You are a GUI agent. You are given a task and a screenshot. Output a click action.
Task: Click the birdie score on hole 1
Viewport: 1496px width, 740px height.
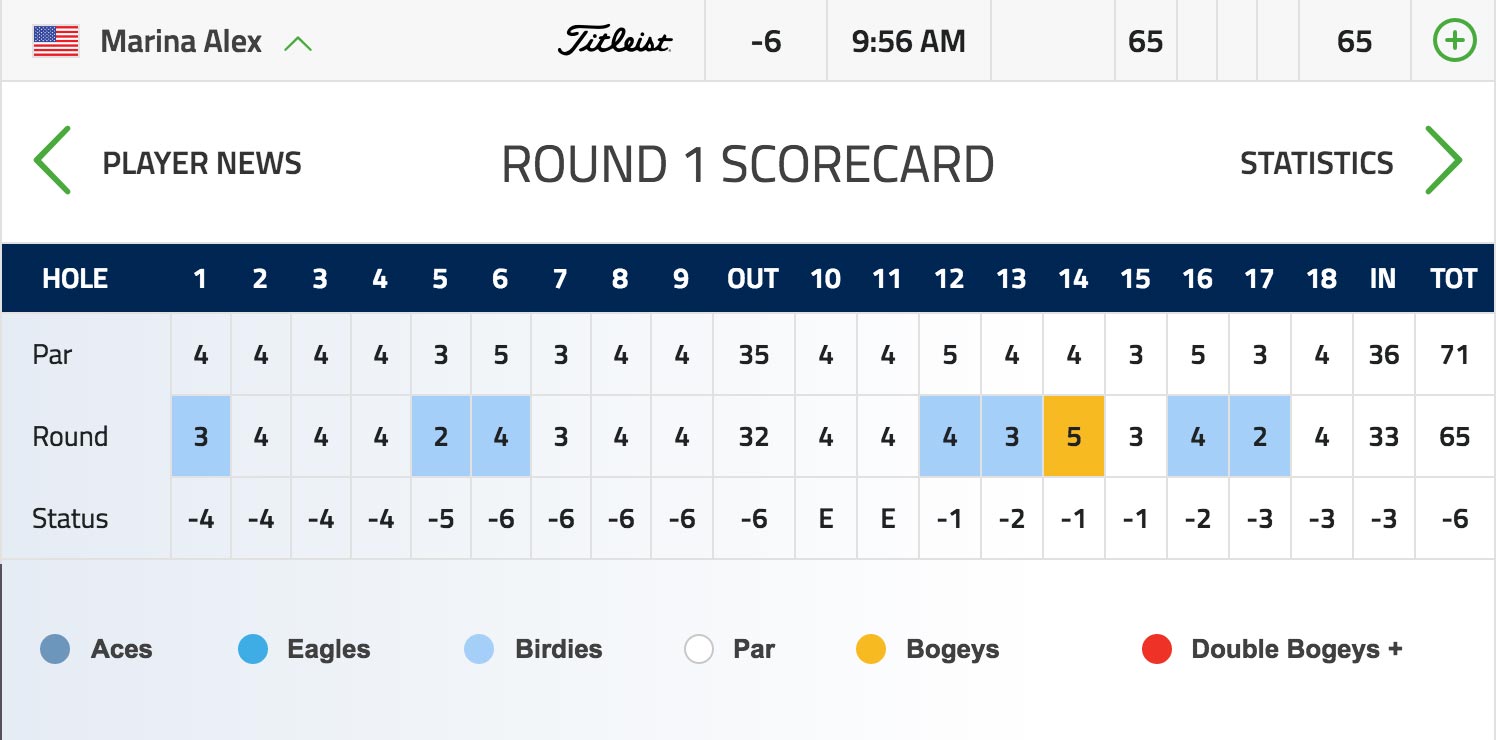click(x=201, y=436)
